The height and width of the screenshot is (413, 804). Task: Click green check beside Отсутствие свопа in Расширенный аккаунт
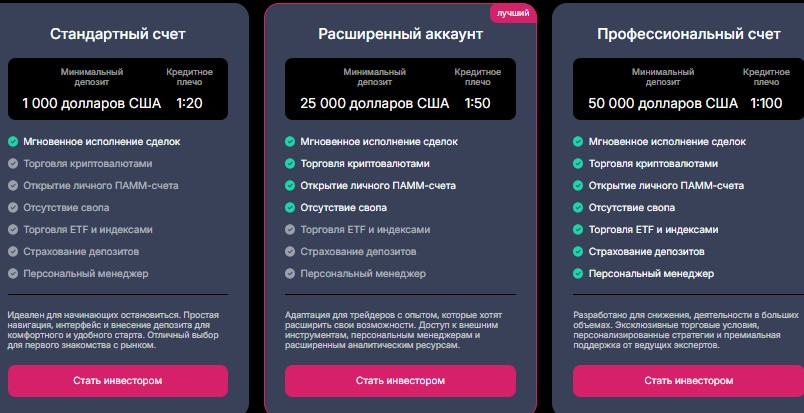[x=290, y=208]
